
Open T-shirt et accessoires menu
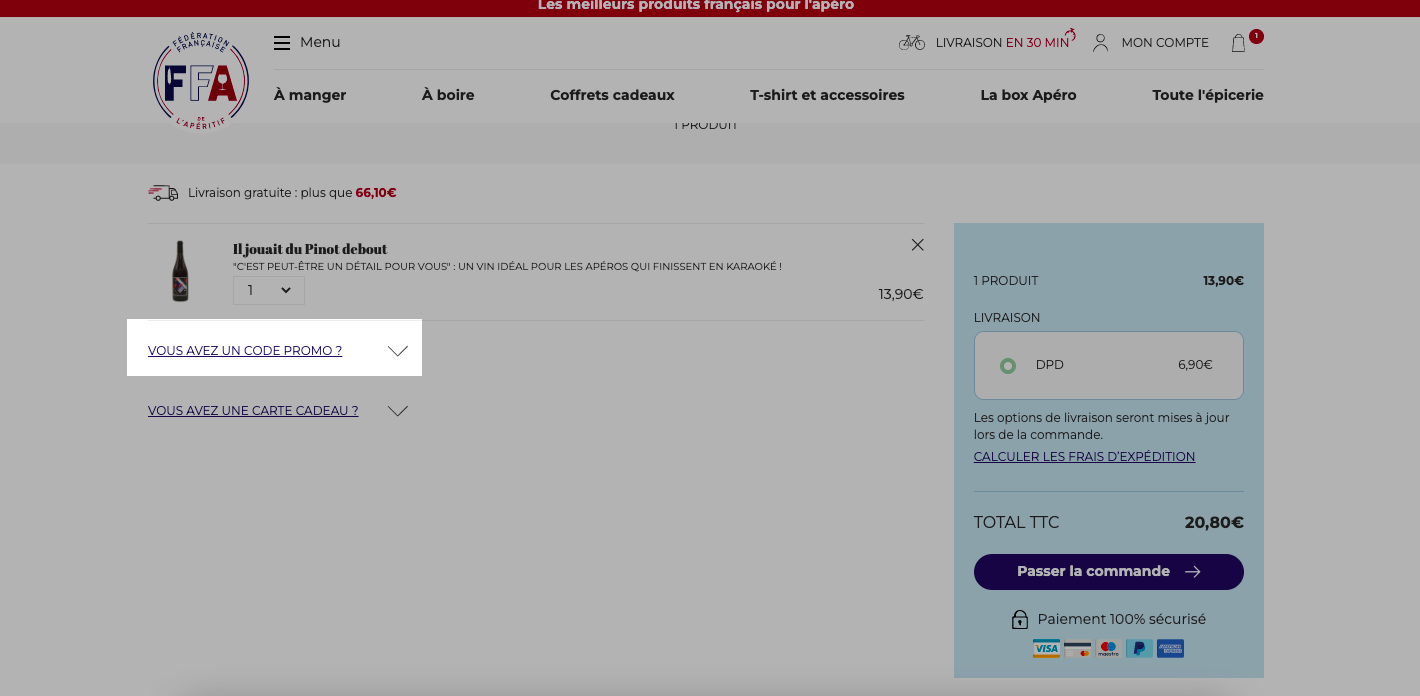pos(827,95)
